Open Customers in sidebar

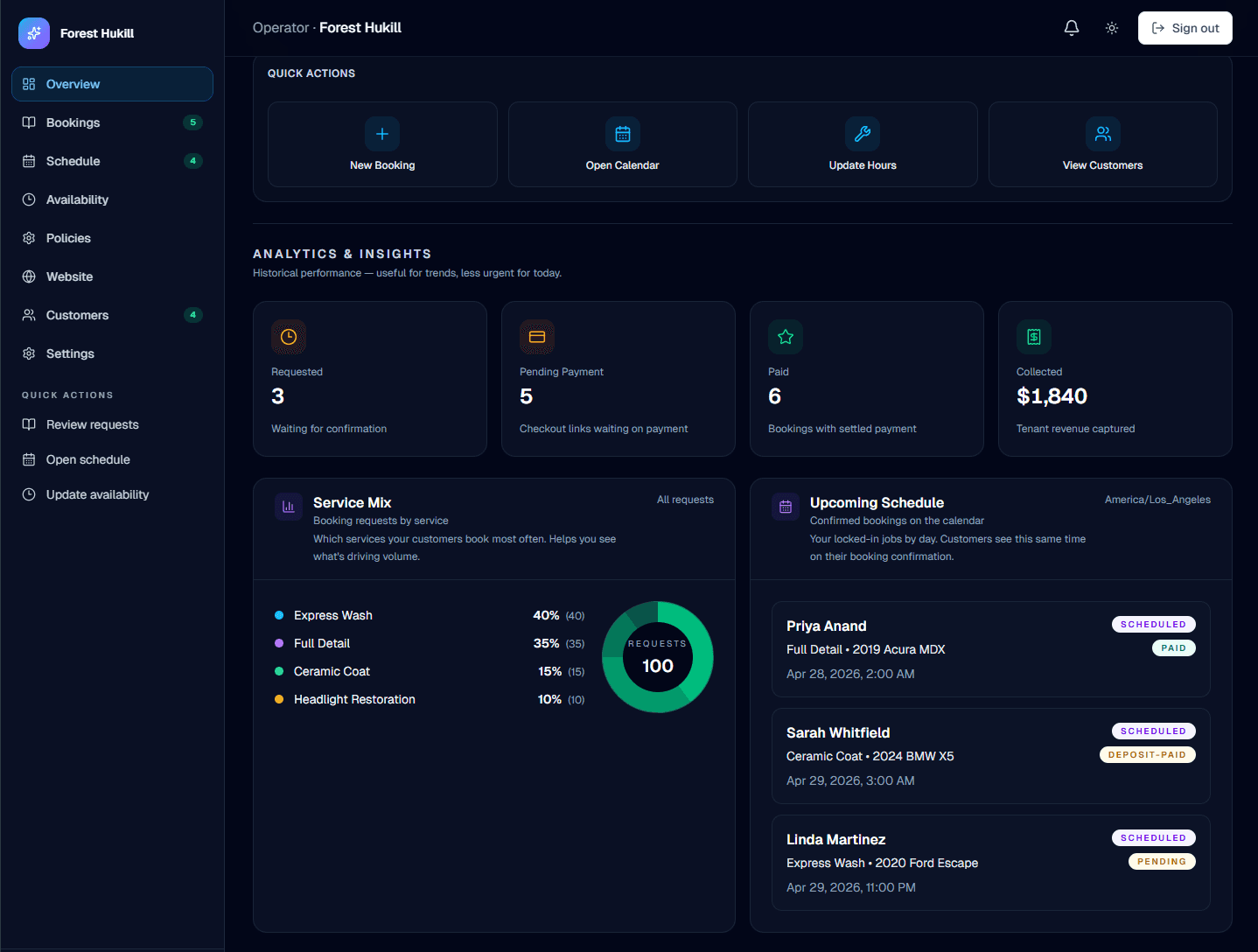pos(112,315)
